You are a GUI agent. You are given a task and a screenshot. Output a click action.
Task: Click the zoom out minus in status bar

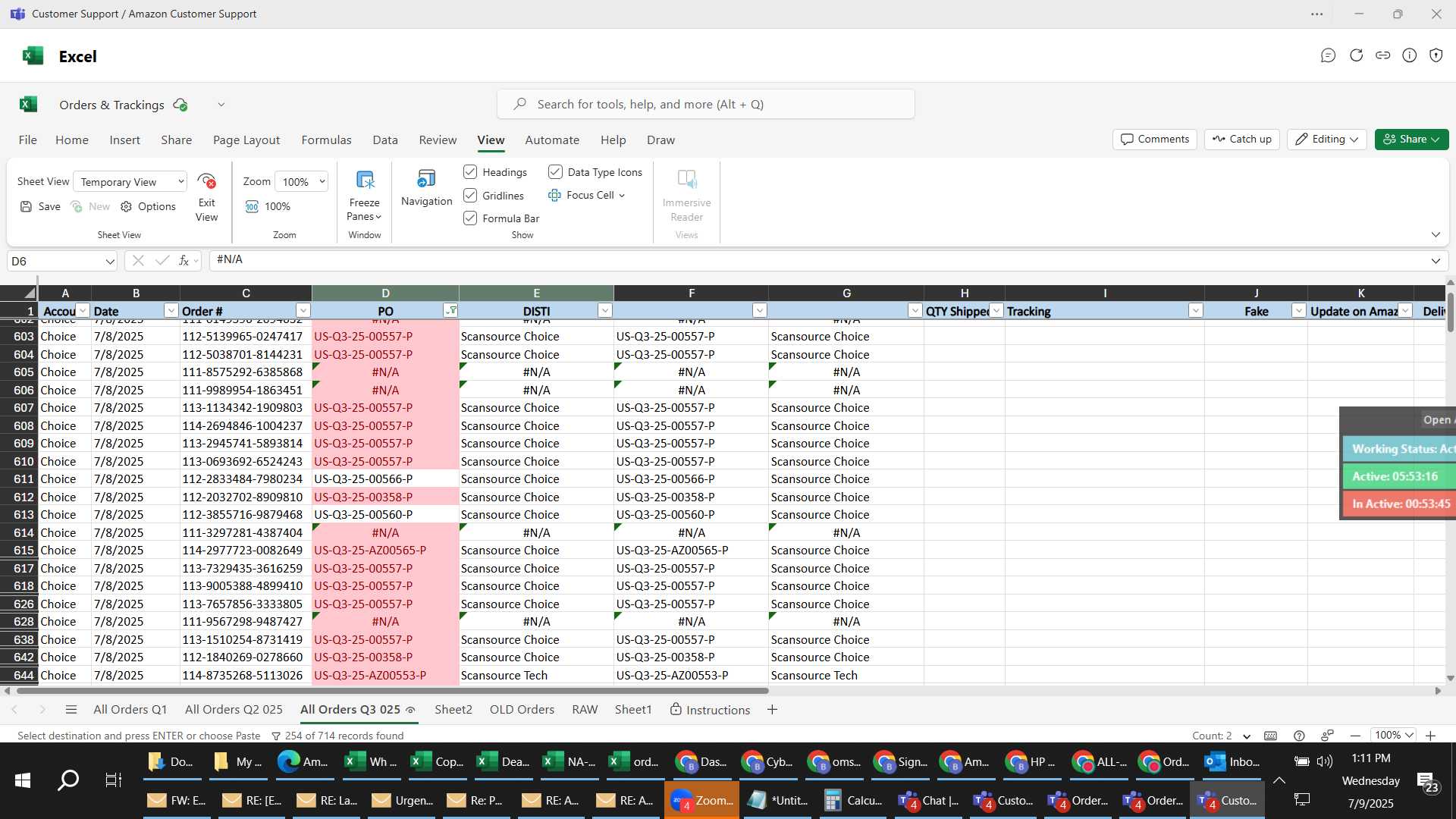pos(1355,736)
